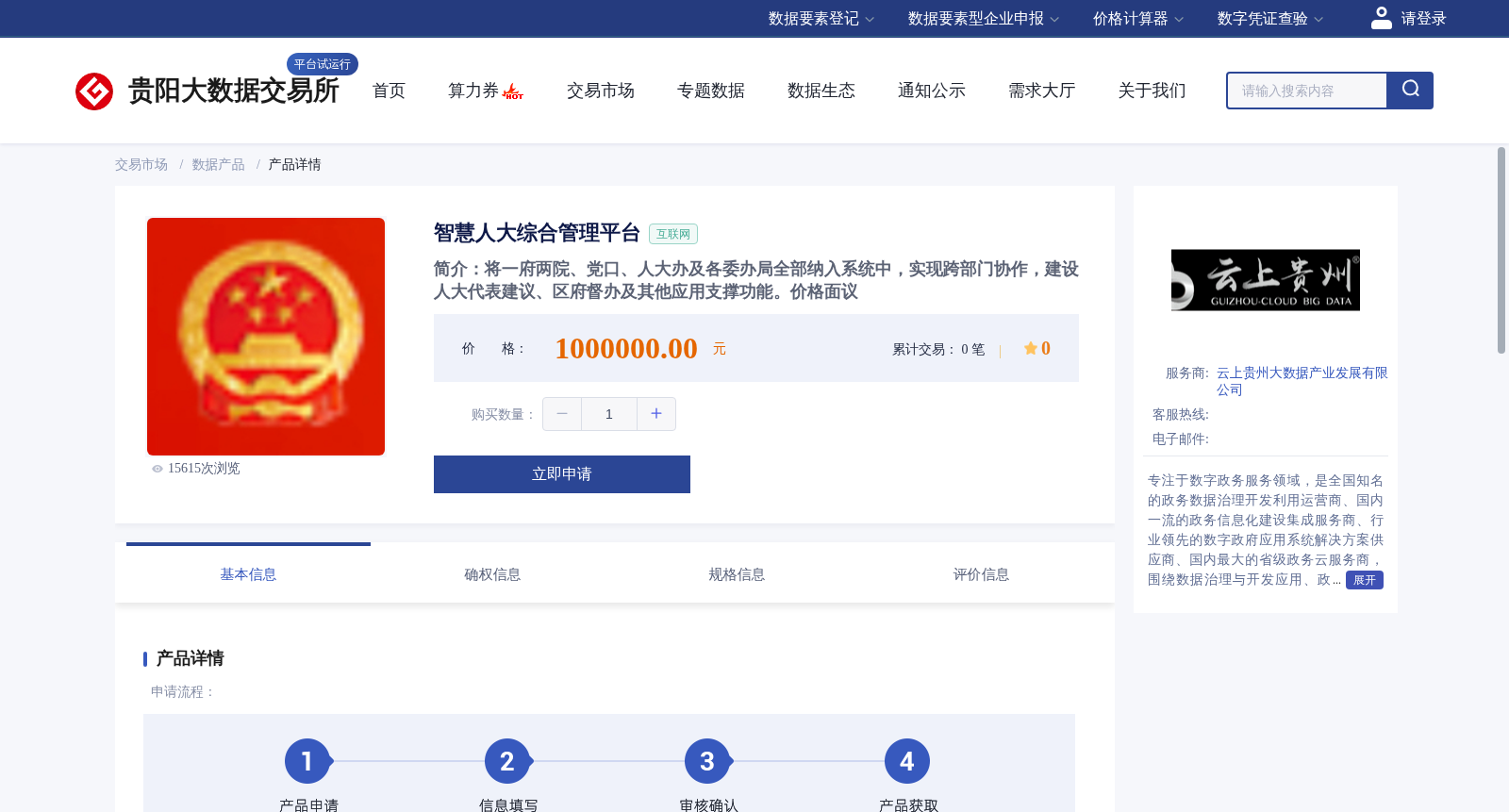Image resolution: width=1509 pixels, height=812 pixels.
Task: Open 需求大厅 navigation item
Action: (1042, 91)
